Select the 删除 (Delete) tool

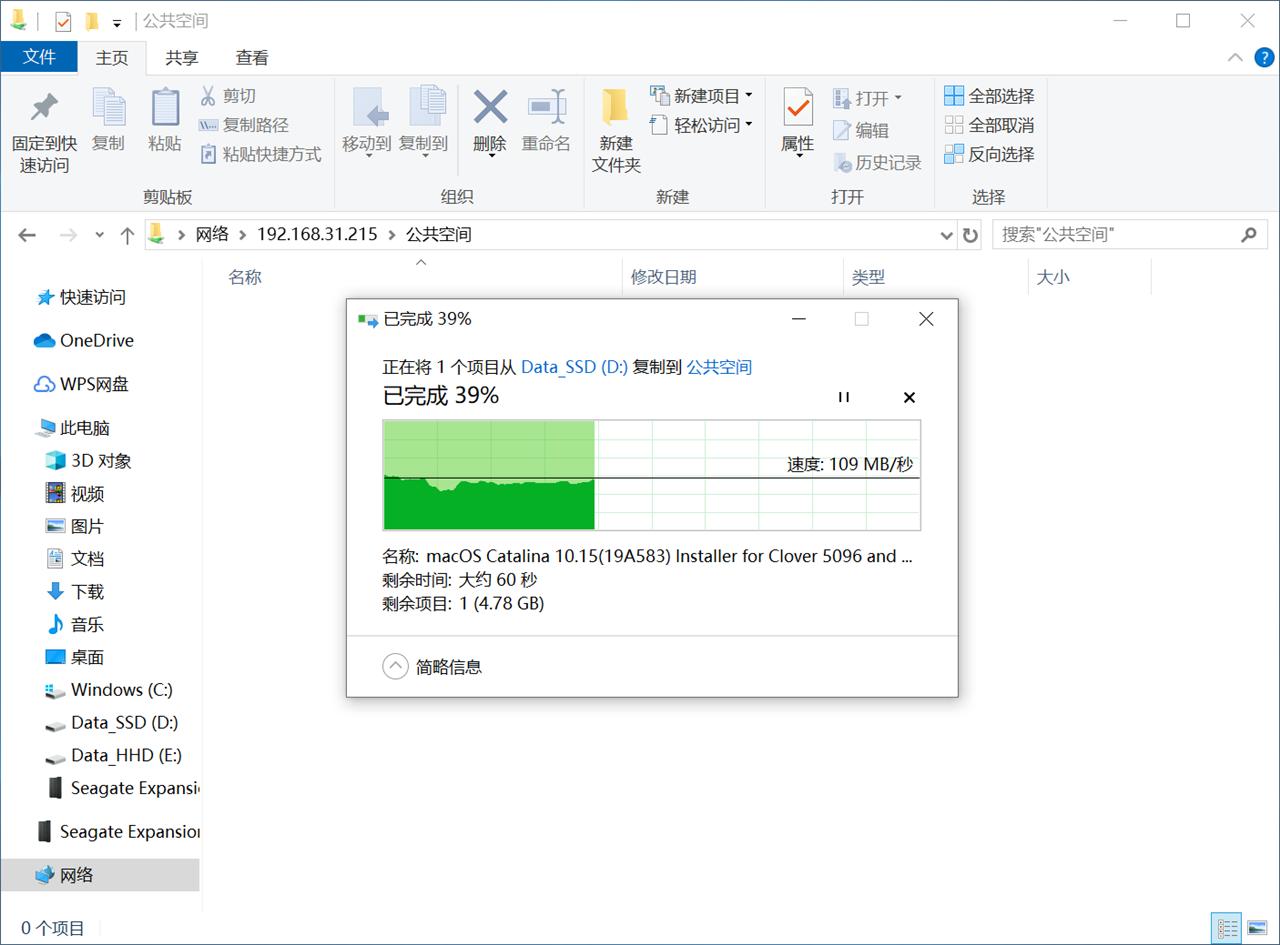tap(489, 120)
